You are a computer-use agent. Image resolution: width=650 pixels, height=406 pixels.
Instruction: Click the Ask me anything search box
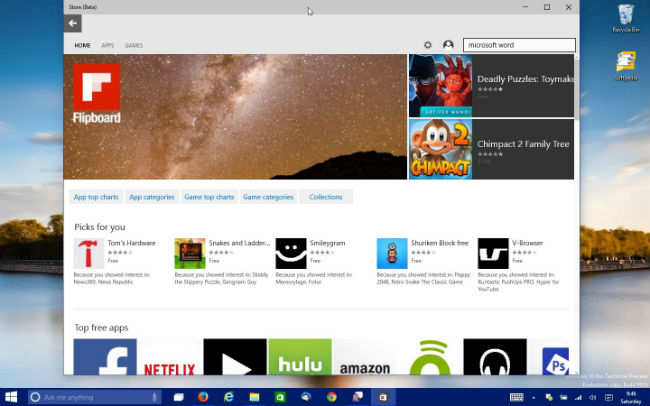pos(95,397)
